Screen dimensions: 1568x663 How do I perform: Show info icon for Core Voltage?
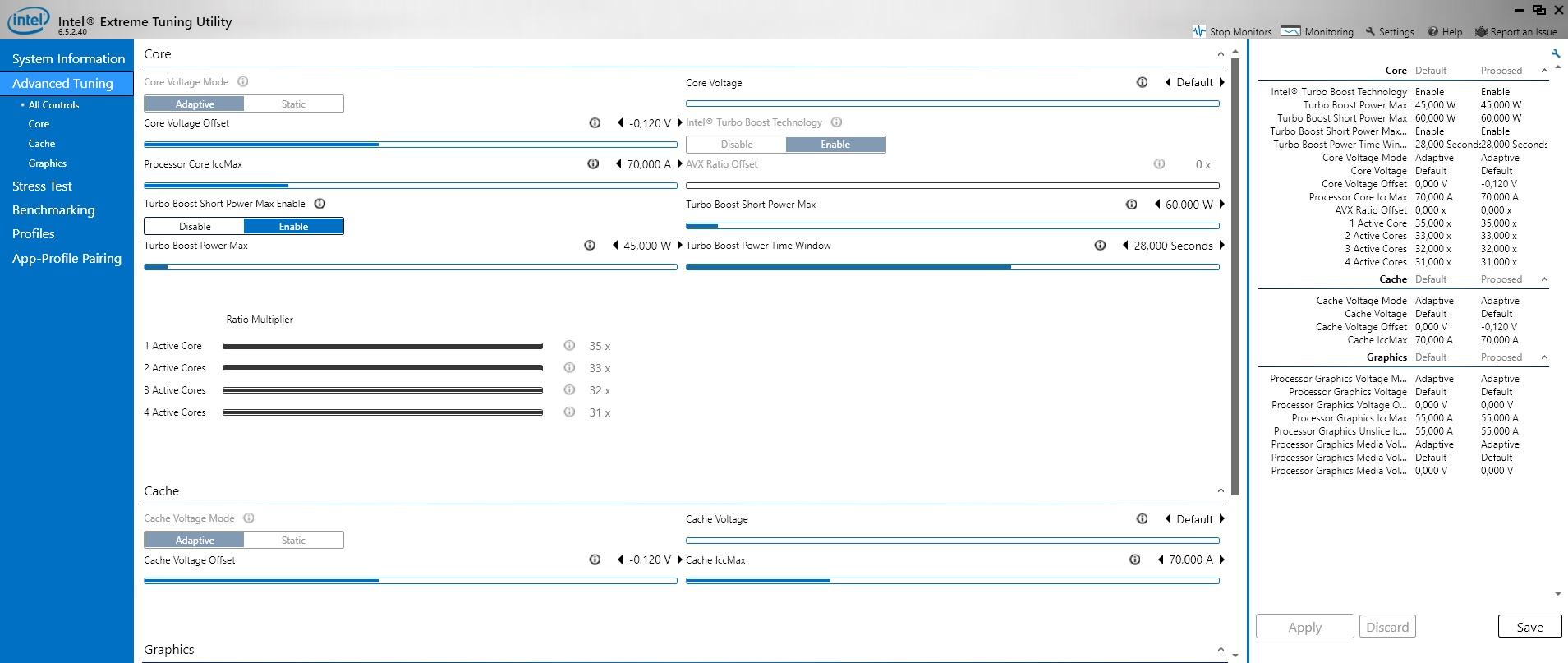click(1142, 82)
